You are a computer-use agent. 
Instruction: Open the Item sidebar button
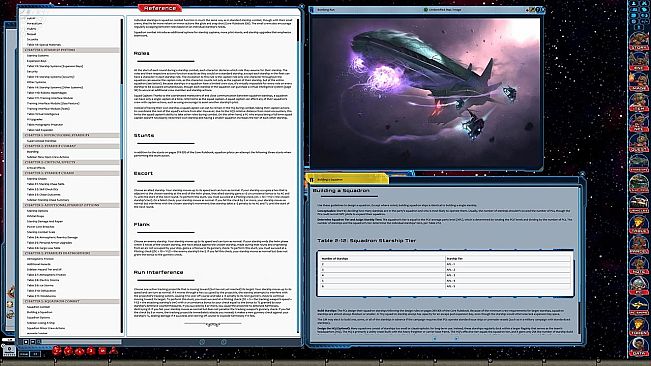click(639, 102)
